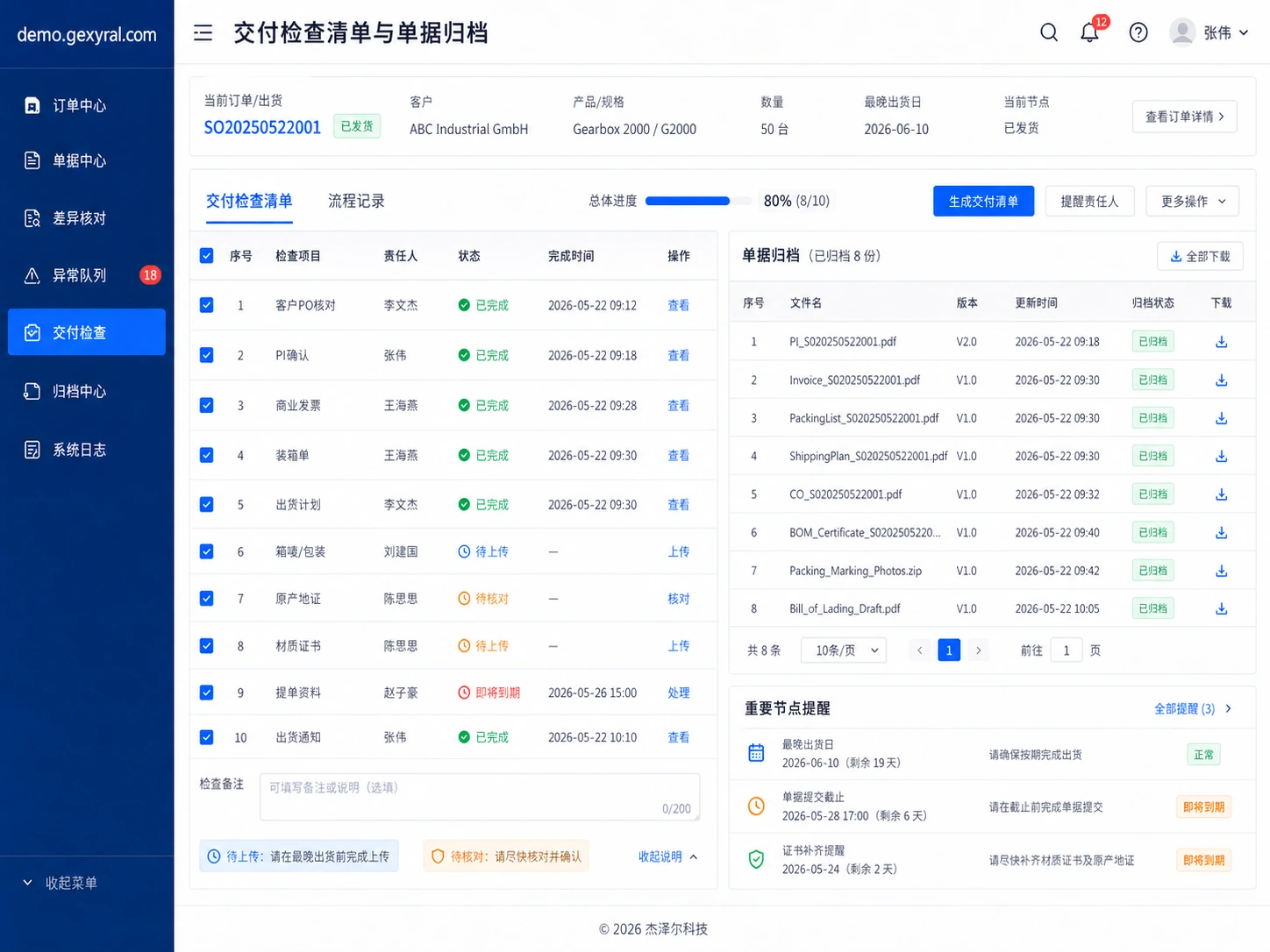Download Bill_of_Lading_Draft.pdf via its download icon
1270x952 pixels.
[x=1221, y=609]
